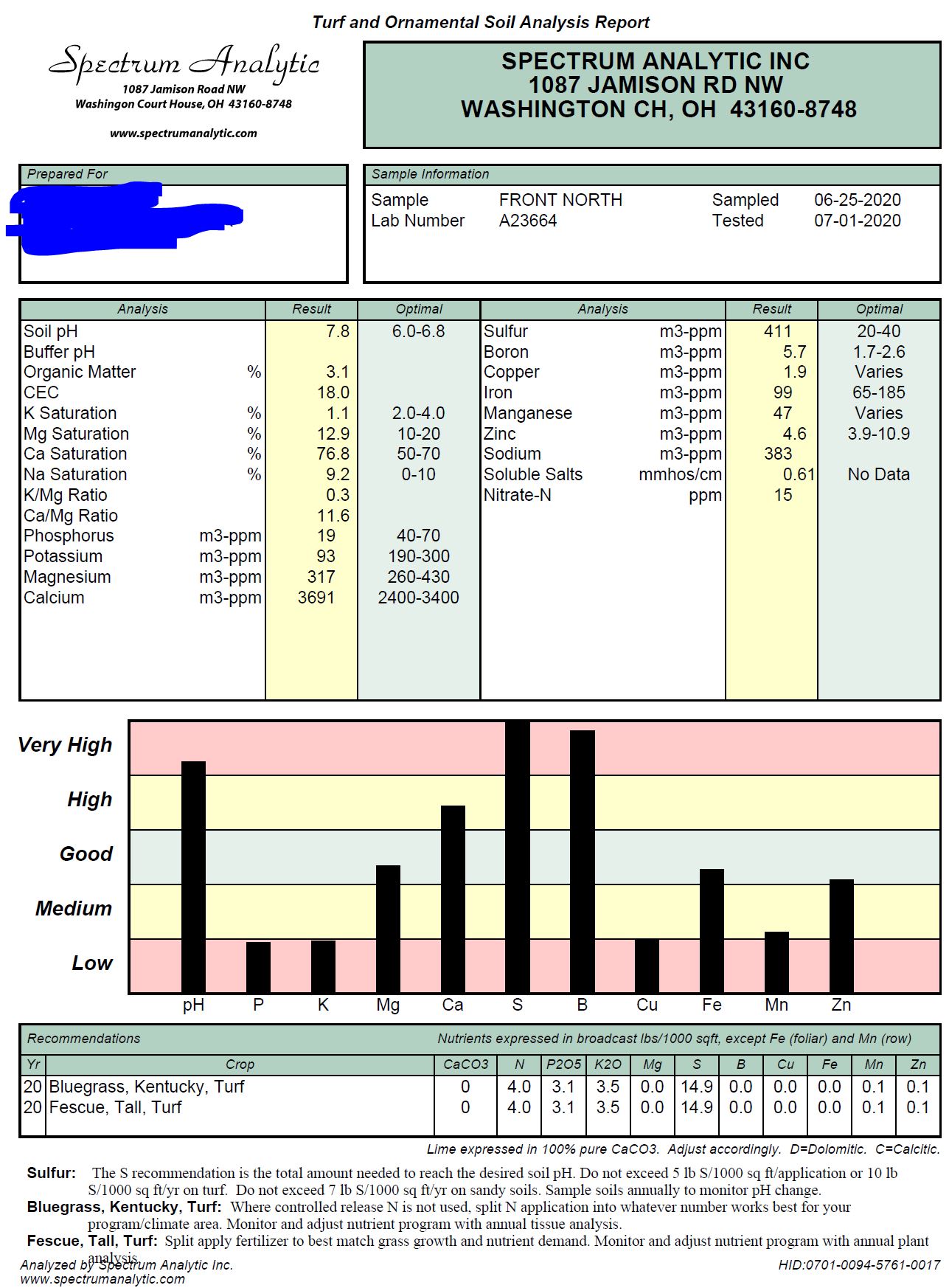Click the K2O column header
Viewport: 949px width, 1288px height.
point(608,1064)
